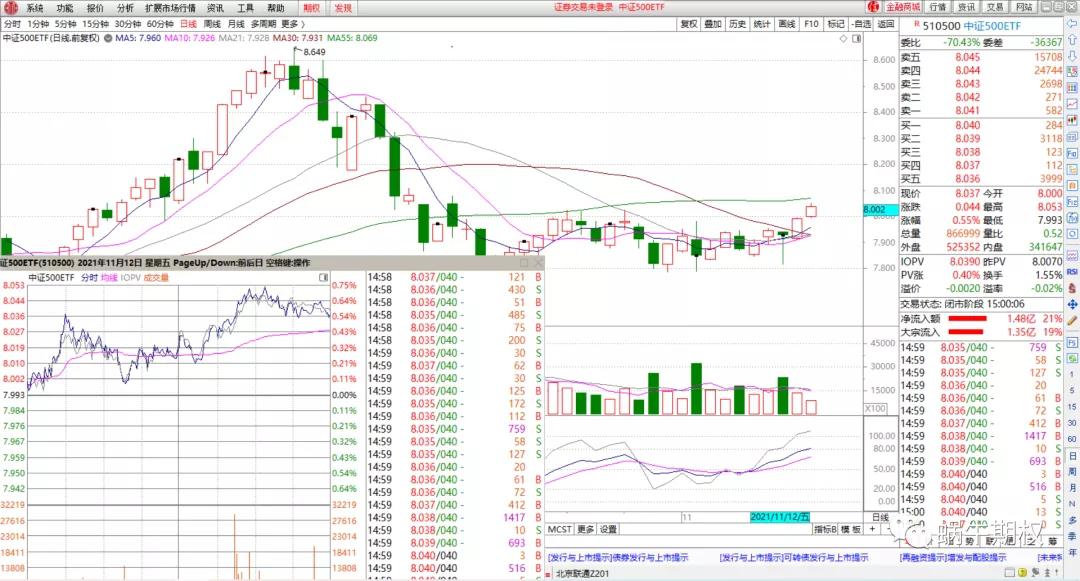Toggle the 叠加 overlay option

pos(713,23)
